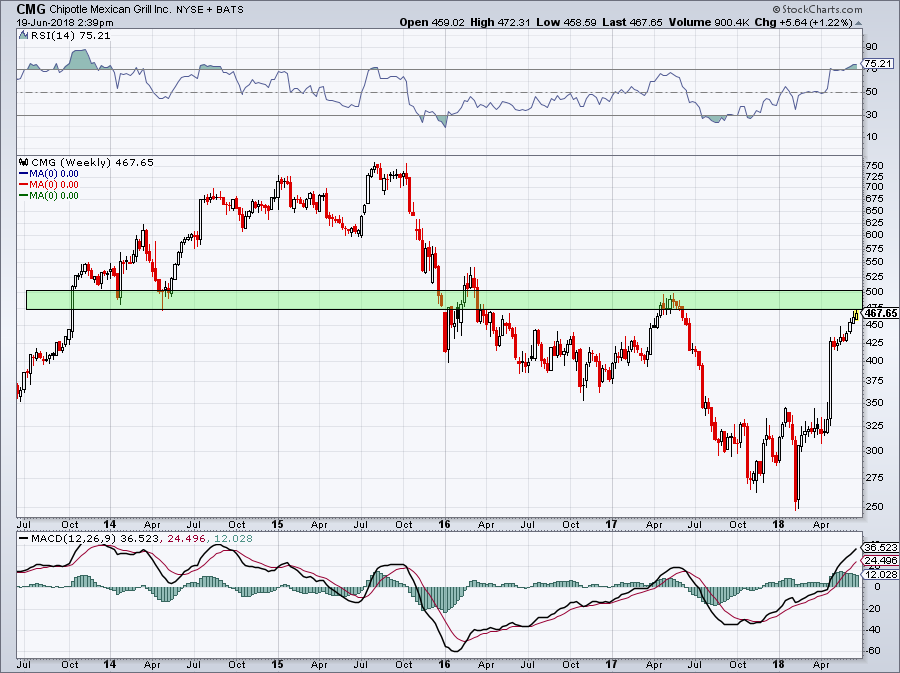Click the 75.21 RSI value tag on the axis

pos(878,64)
